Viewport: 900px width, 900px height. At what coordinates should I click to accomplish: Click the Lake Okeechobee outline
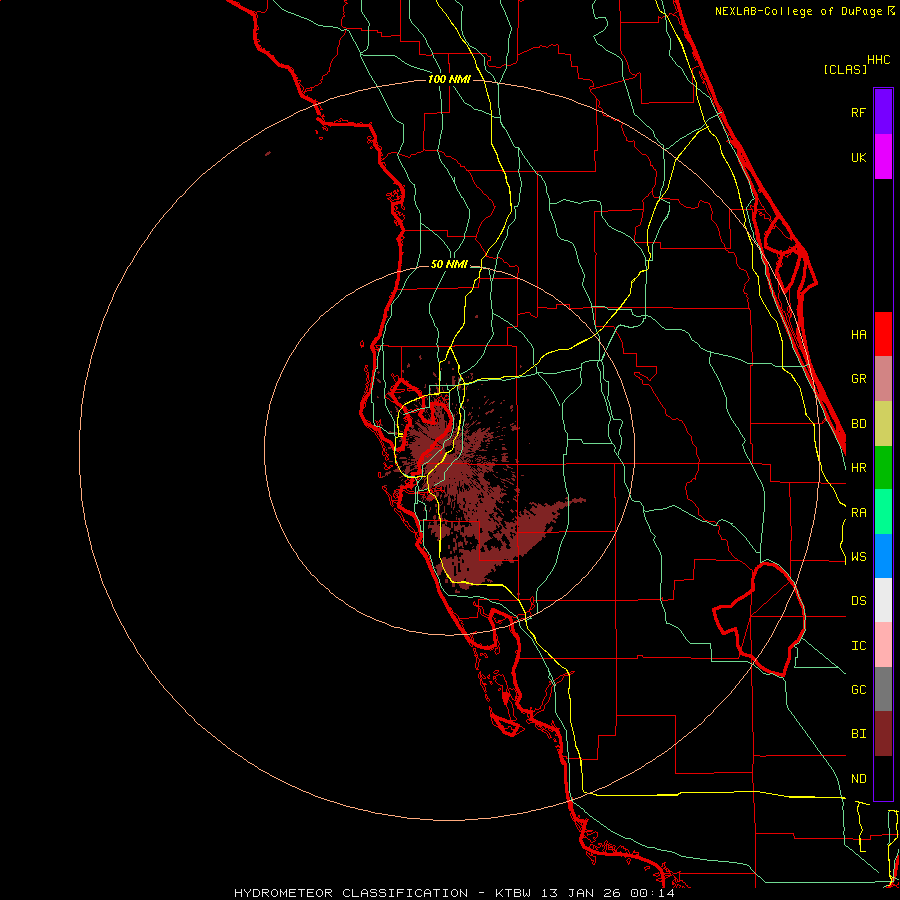(x=759, y=619)
